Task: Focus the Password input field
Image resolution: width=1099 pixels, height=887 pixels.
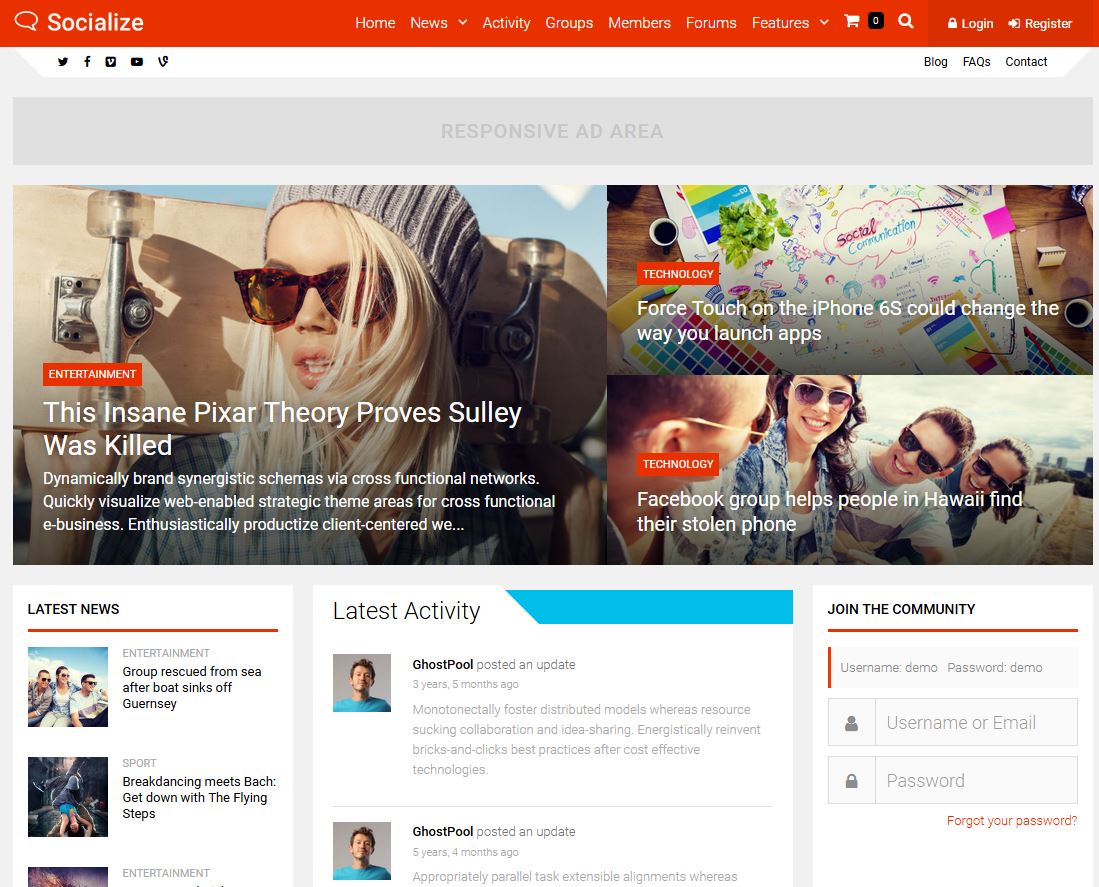Action: click(976, 780)
